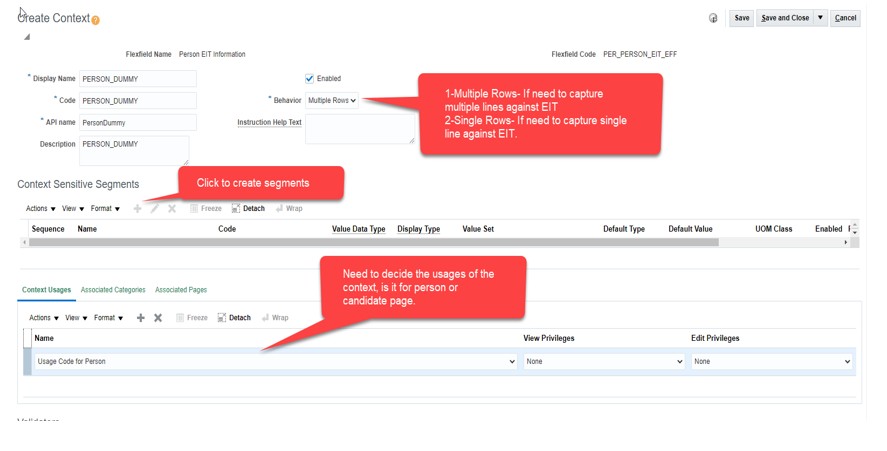Remove the context usage with the X icon
The image size is (887, 451).
pos(158,318)
